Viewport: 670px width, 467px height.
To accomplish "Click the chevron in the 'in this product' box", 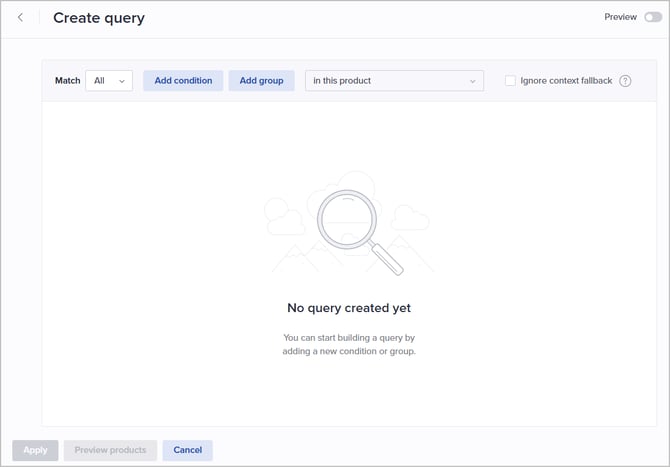I will [473, 81].
